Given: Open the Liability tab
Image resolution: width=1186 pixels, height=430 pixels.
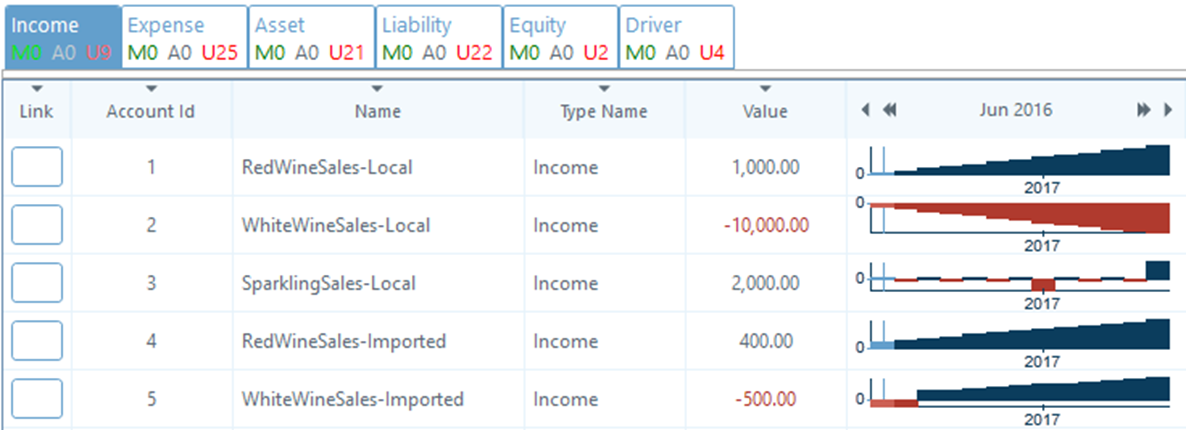Looking at the screenshot, I should tap(438, 37).
